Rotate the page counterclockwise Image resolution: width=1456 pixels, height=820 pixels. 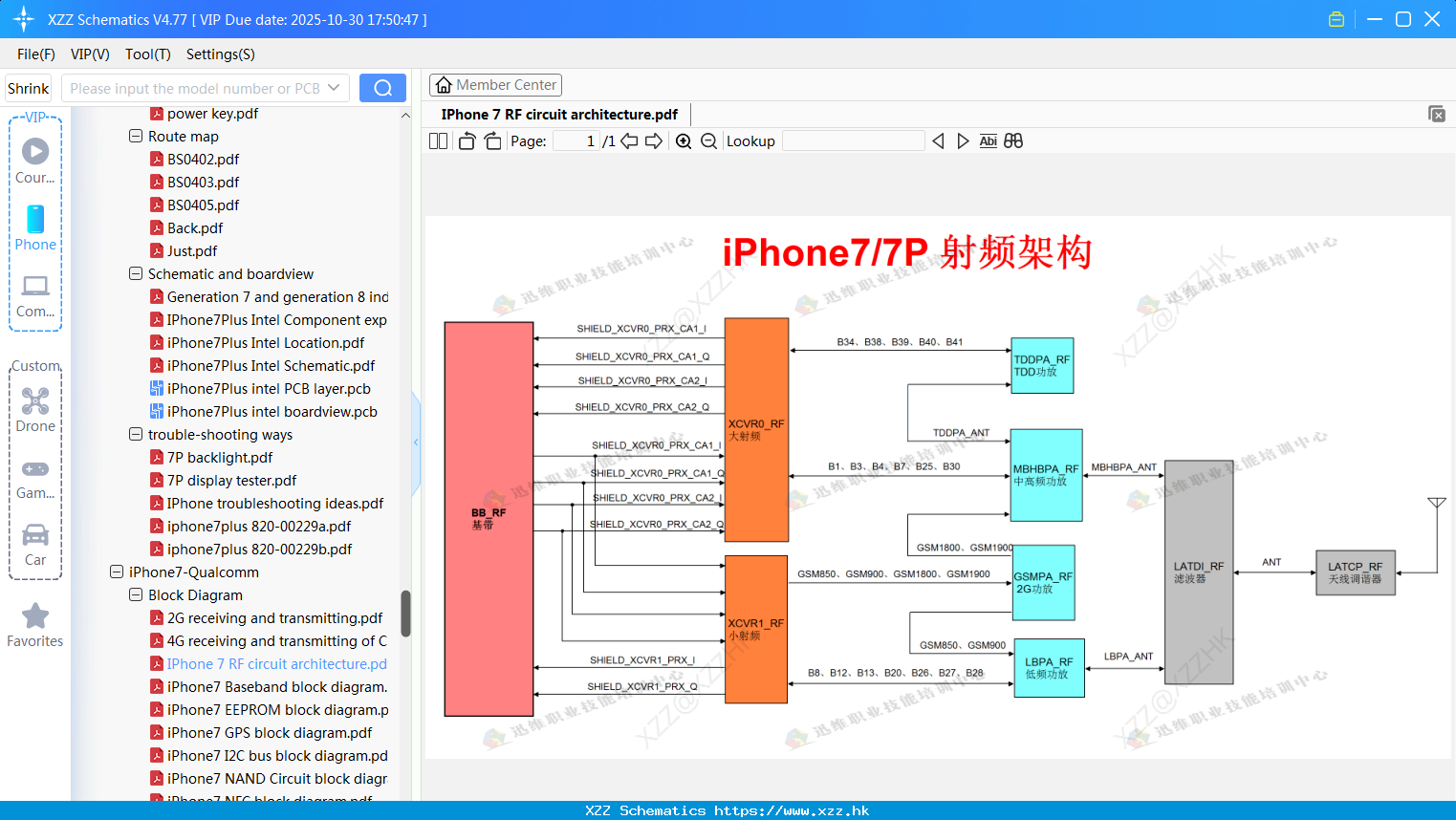(x=467, y=141)
